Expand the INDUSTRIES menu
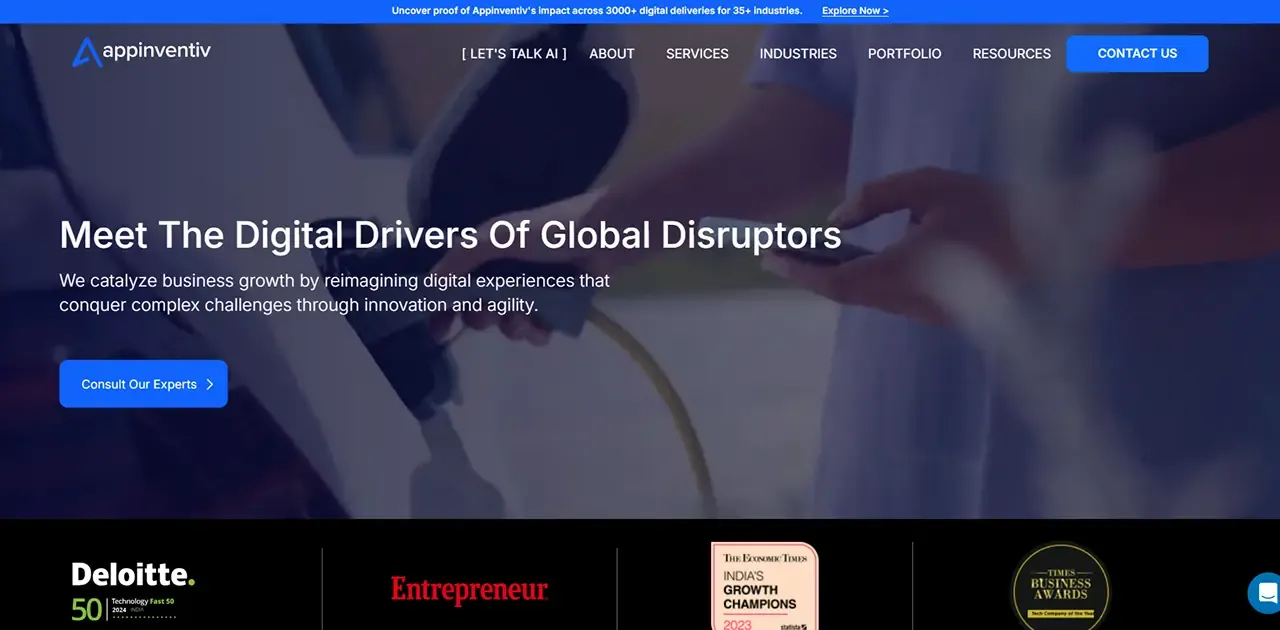The width and height of the screenshot is (1280, 630). tap(798, 54)
